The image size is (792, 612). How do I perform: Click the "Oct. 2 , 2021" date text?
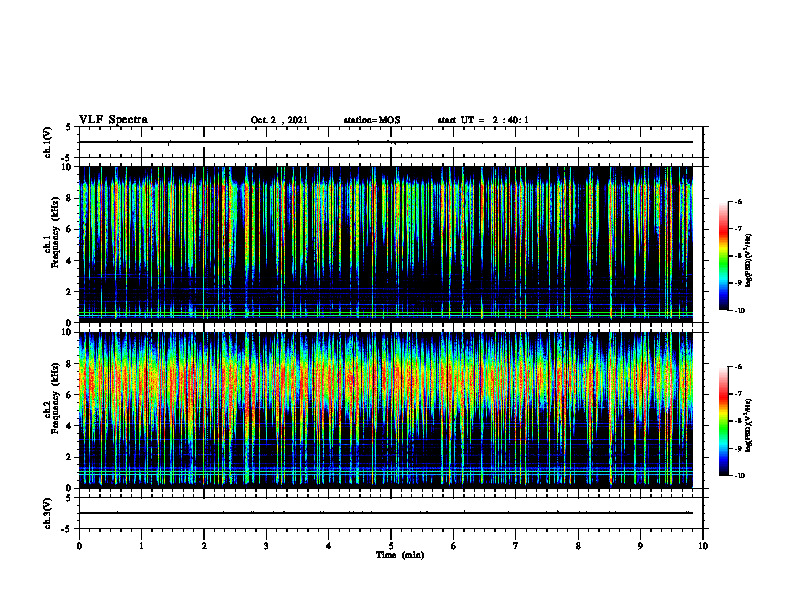pyautogui.click(x=279, y=120)
